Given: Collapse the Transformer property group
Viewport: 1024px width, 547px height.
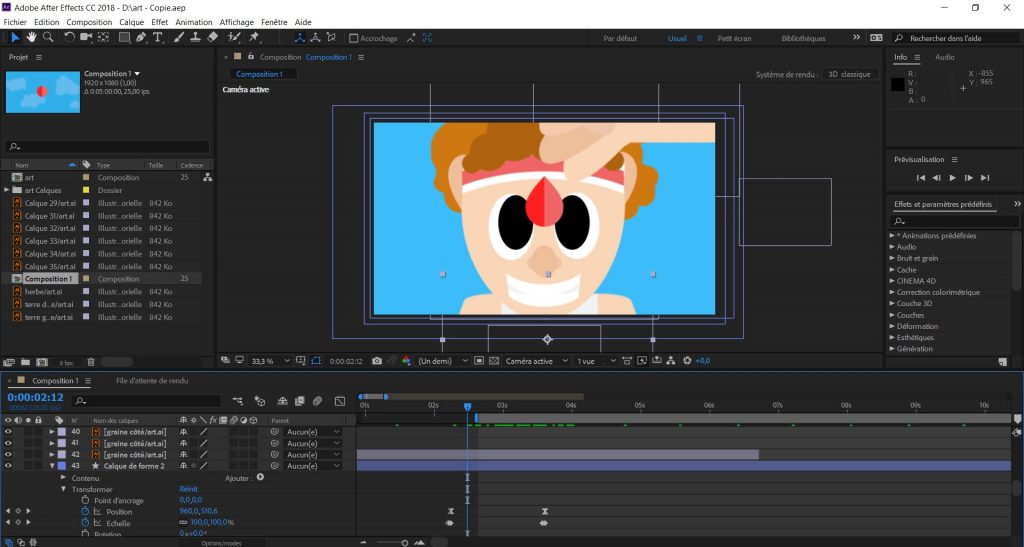Looking at the screenshot, I should [x=64, y=489].
